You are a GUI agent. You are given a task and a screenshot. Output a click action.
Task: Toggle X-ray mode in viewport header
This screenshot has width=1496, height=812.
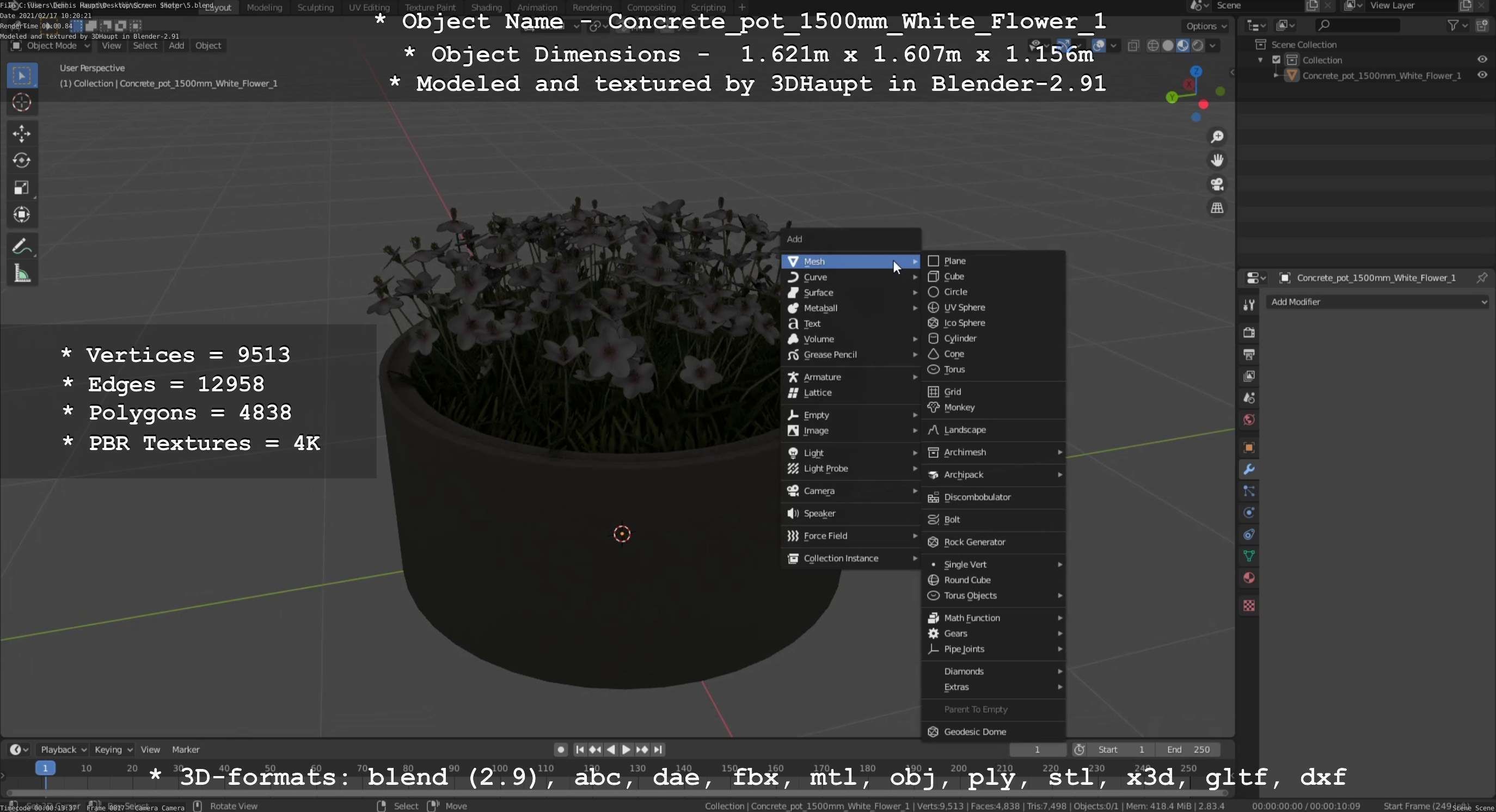(1133, 45)
